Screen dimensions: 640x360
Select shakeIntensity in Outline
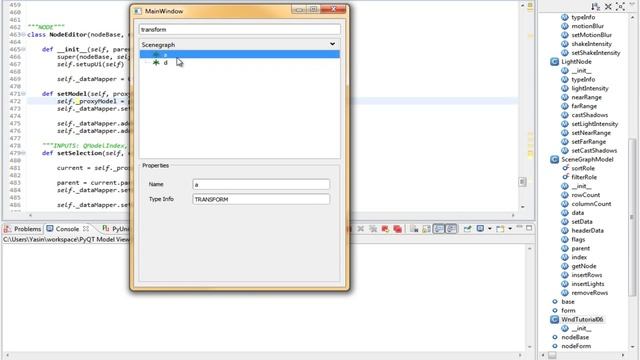click(591, 44)
